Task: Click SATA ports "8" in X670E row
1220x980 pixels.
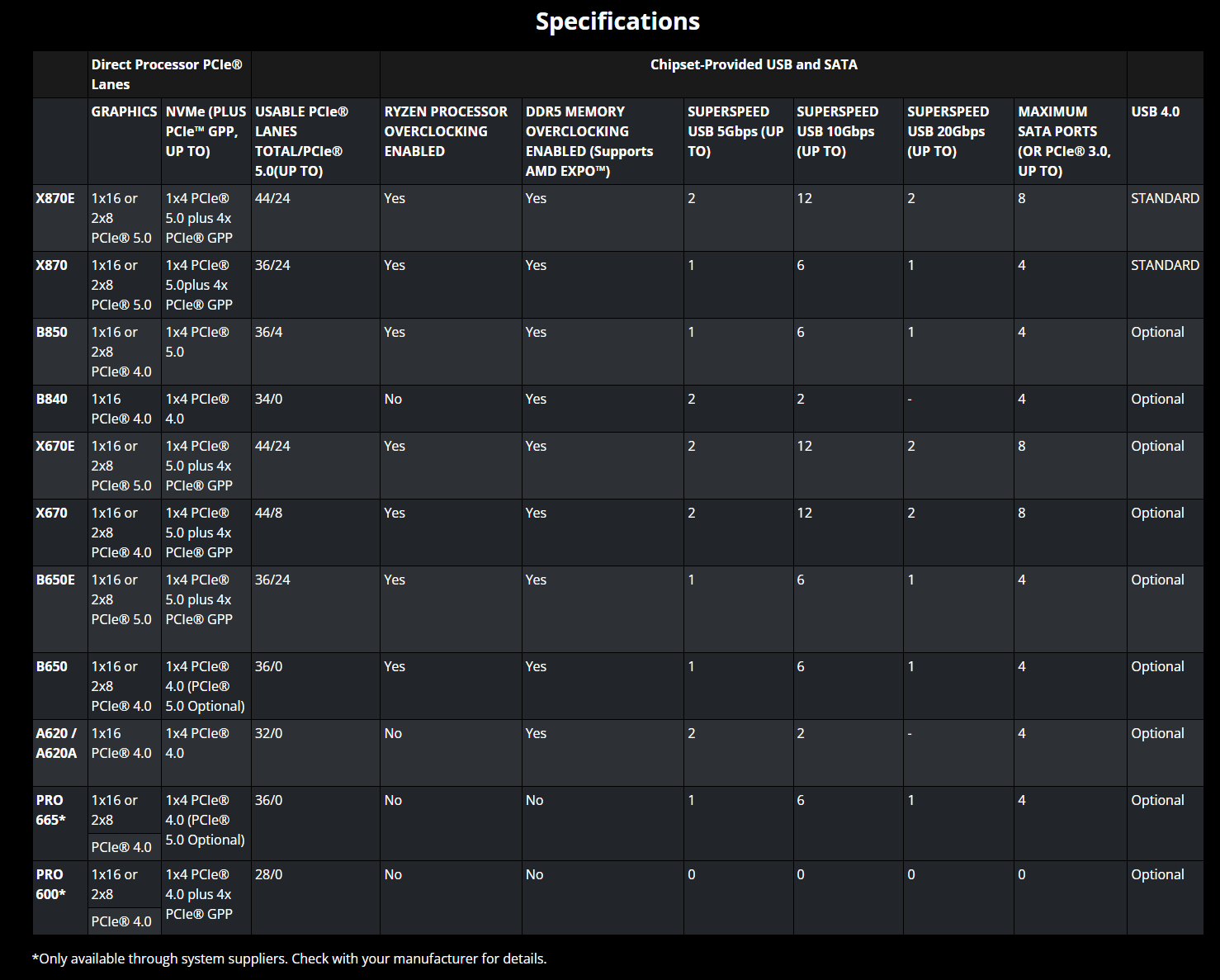Action: pyautogui.click(x=1022, y=446)
